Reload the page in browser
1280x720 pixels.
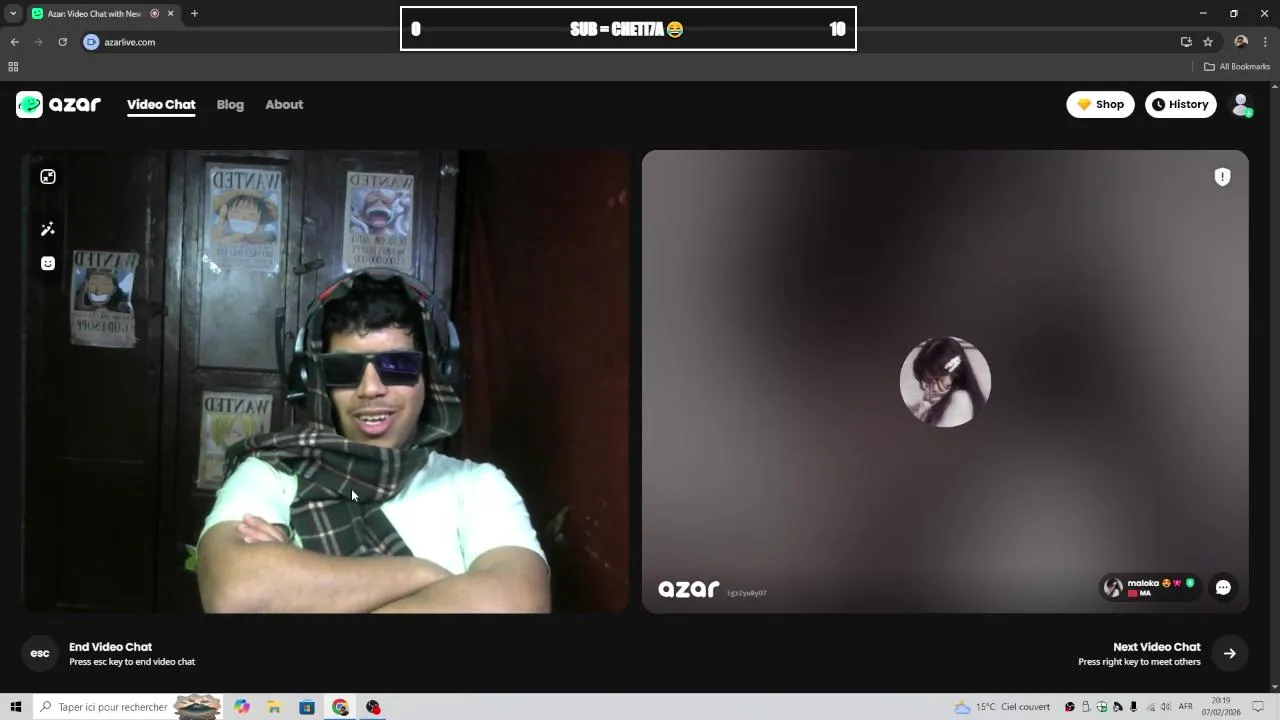click(x=62, y=42)
